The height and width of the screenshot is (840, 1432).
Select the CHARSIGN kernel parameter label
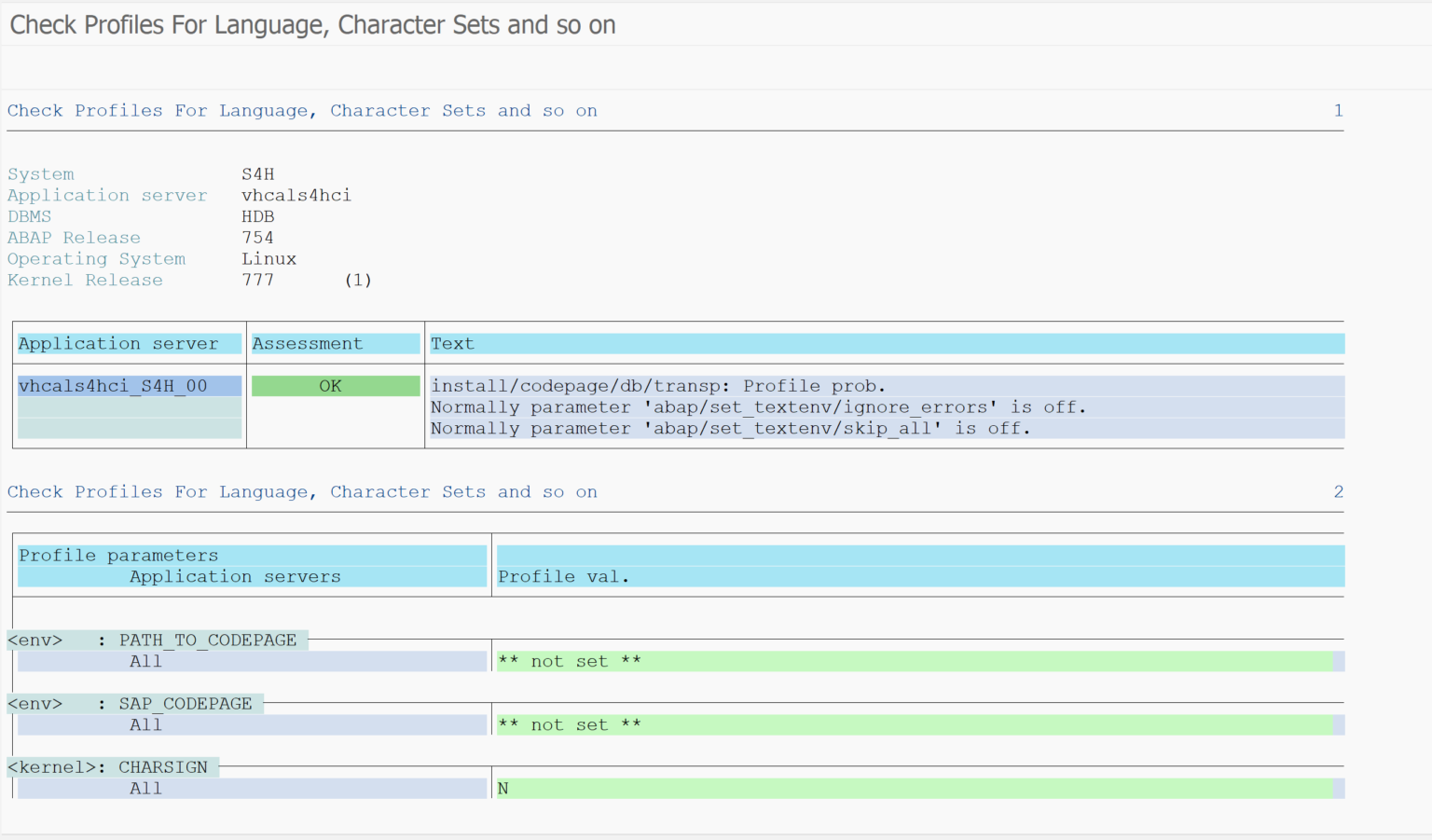pos(162,767)
